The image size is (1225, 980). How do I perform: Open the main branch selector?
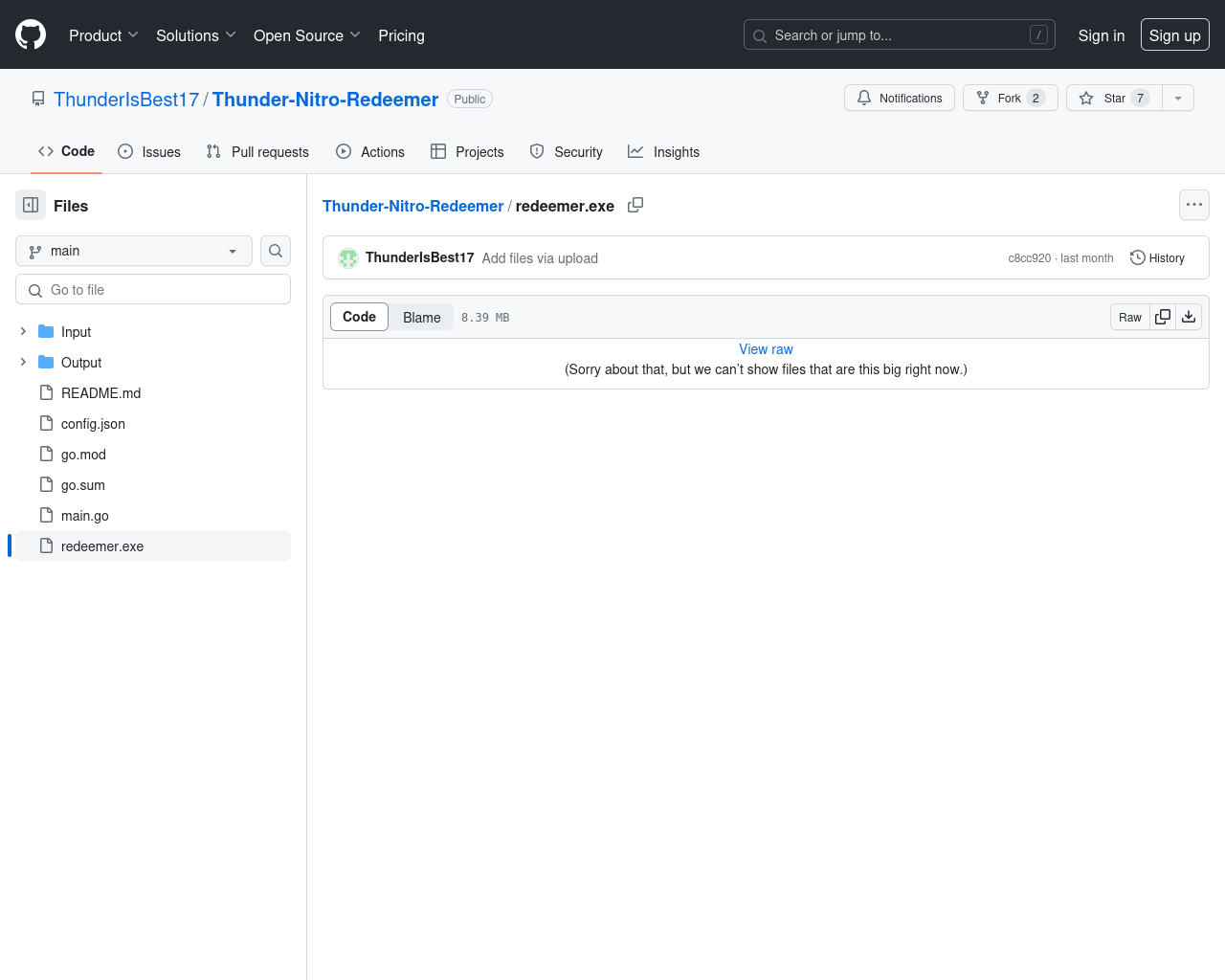point(134,251)
